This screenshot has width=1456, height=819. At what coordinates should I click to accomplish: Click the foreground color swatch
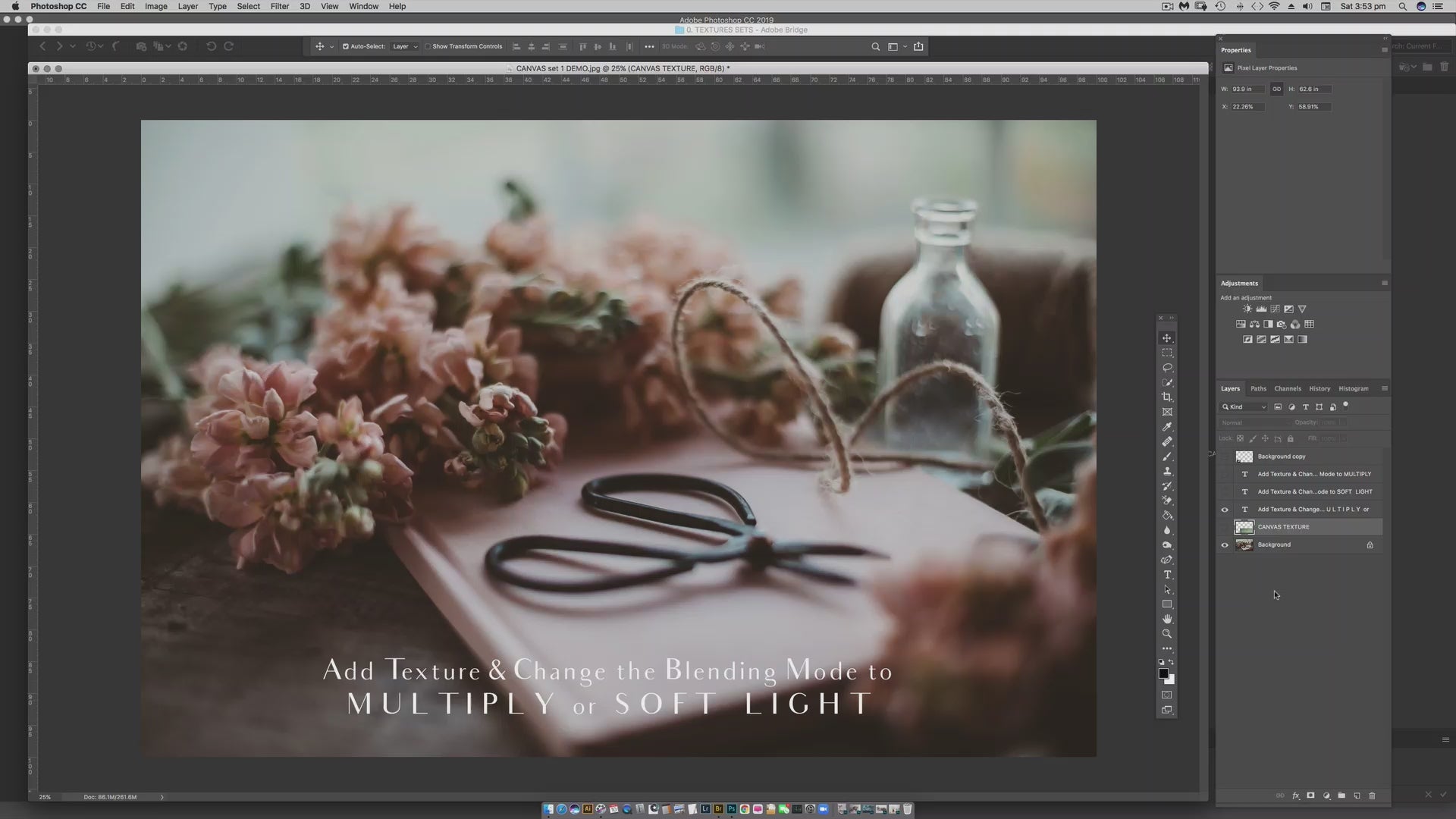[x=1163, y=673]
